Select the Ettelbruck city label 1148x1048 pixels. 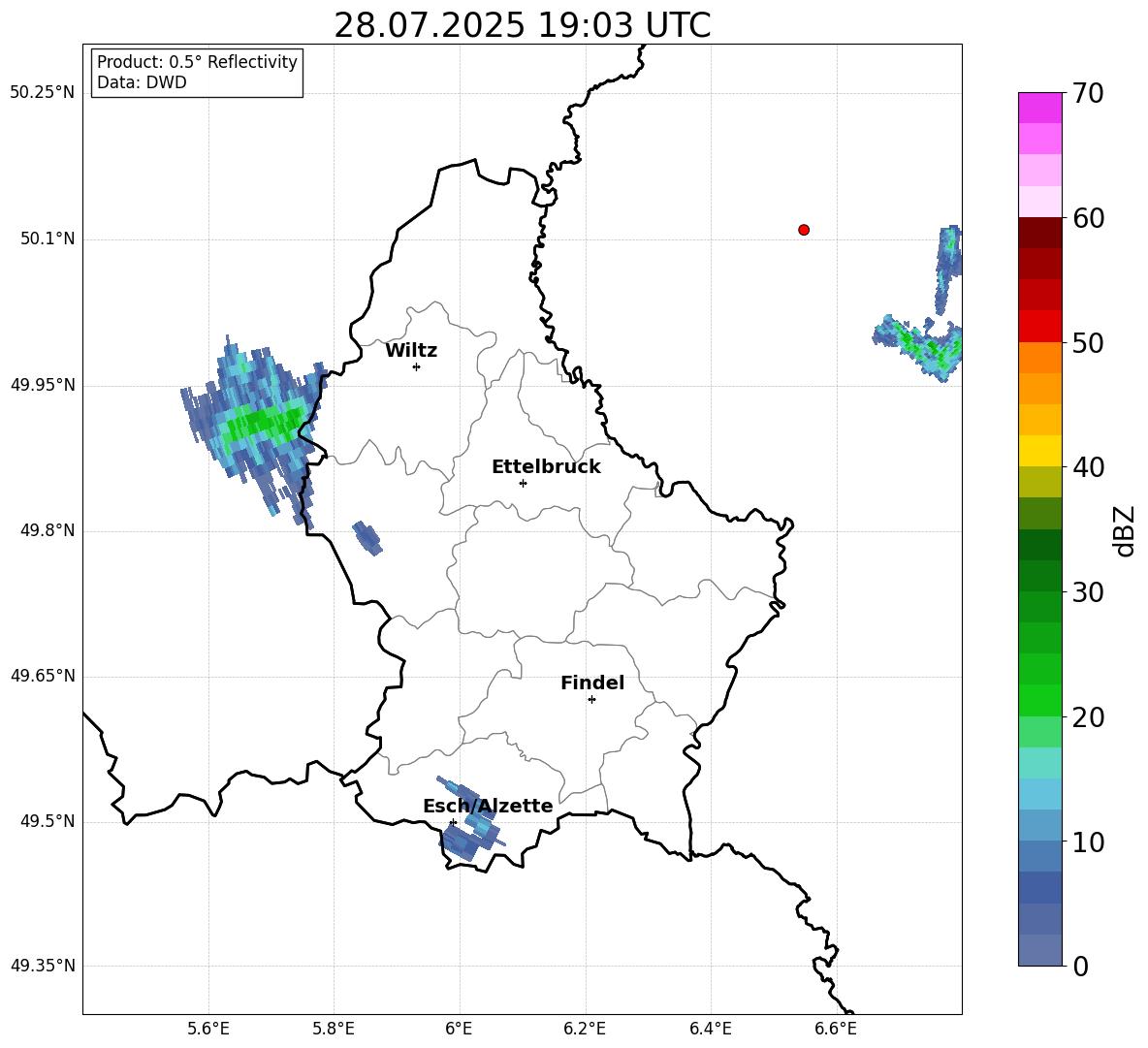pos(546,467)
